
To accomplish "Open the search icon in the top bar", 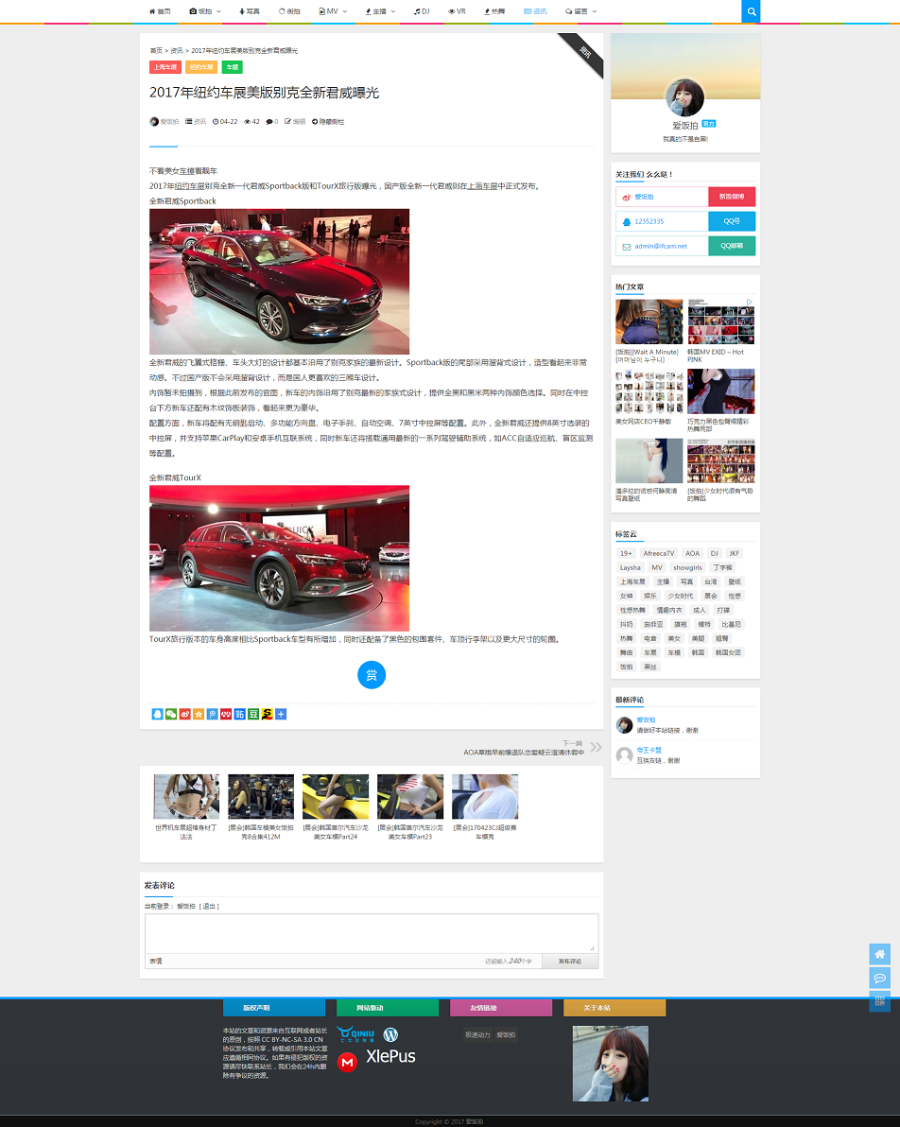I will 750,12.
